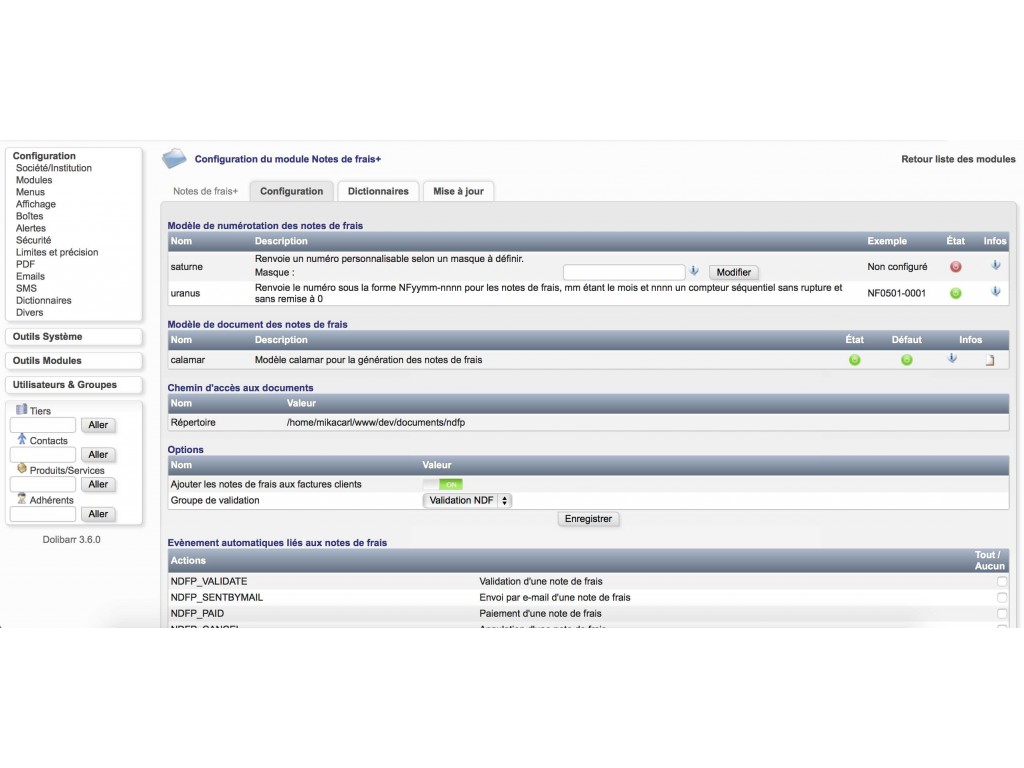Click the module cloud icon in header
The height and width of the screenshot is (768, 1024).
click(174, 158)
